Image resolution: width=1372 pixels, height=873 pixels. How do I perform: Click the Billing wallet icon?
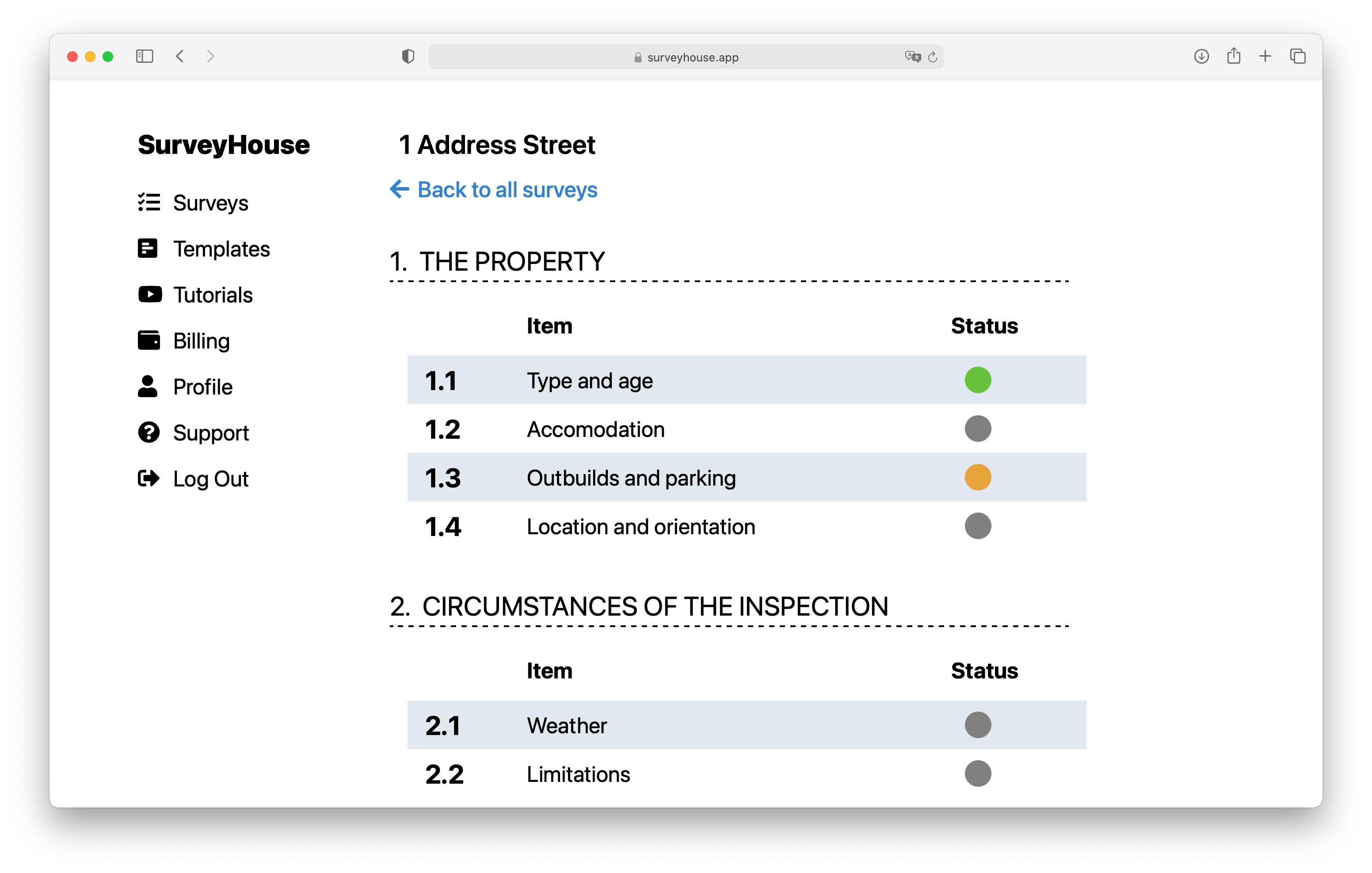tap(149, 341)
